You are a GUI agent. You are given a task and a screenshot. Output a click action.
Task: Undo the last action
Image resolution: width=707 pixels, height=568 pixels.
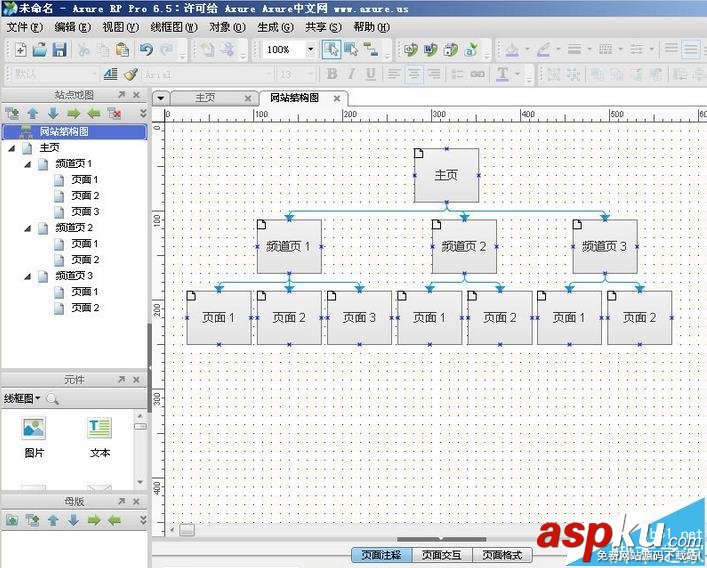click(146, 49)
